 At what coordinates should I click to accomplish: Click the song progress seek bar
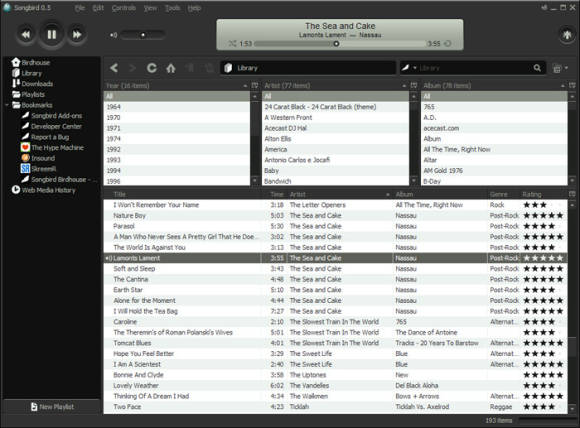pos(340,44)
